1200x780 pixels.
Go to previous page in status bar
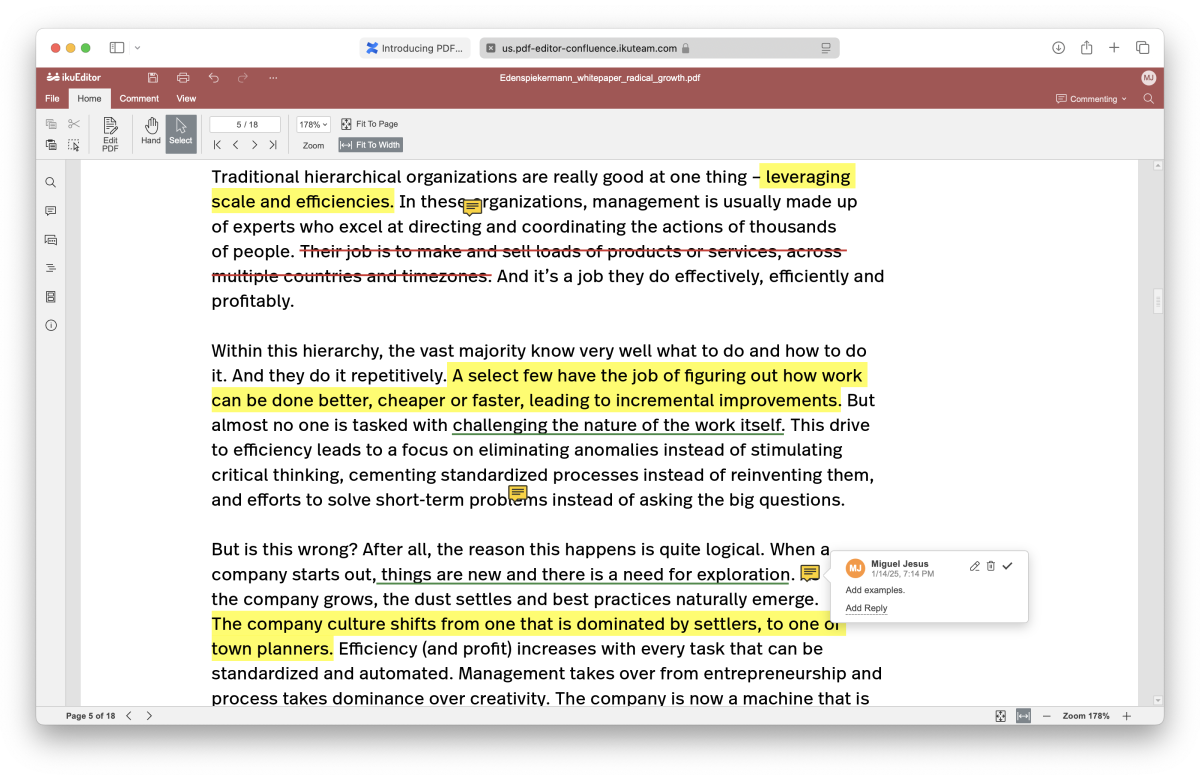[129, 716]
